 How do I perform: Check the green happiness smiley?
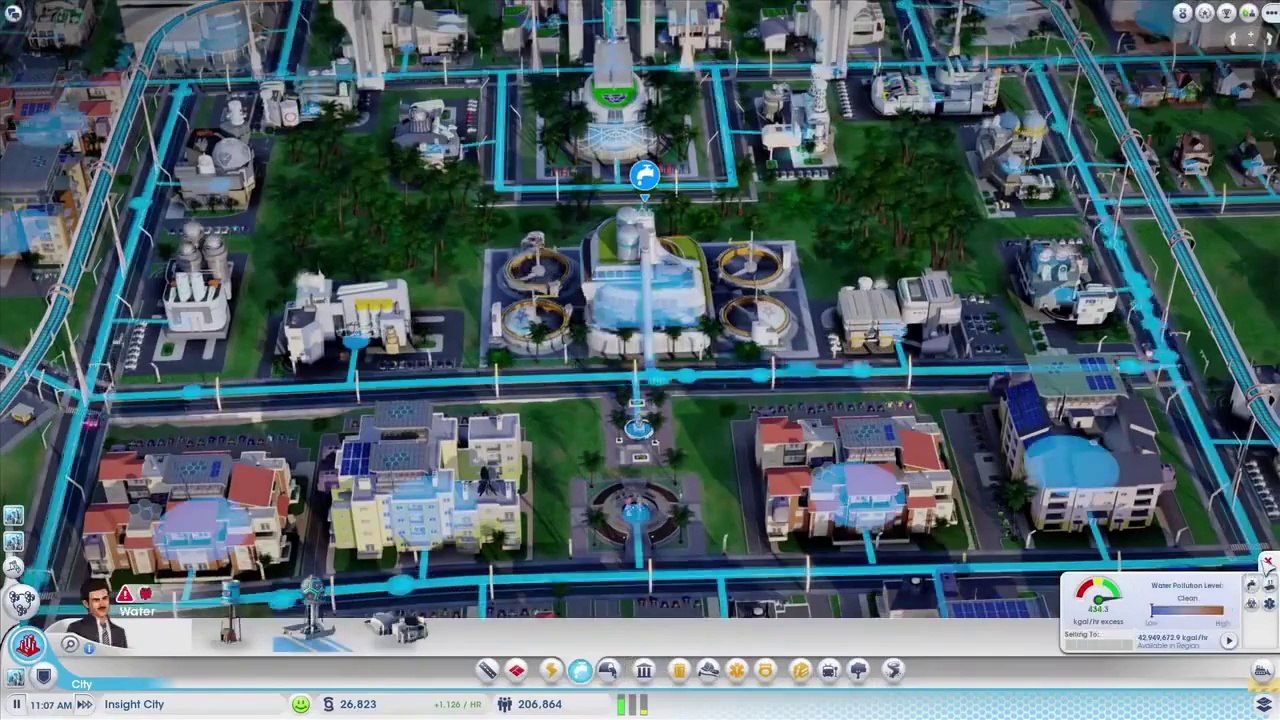[301, 704]
